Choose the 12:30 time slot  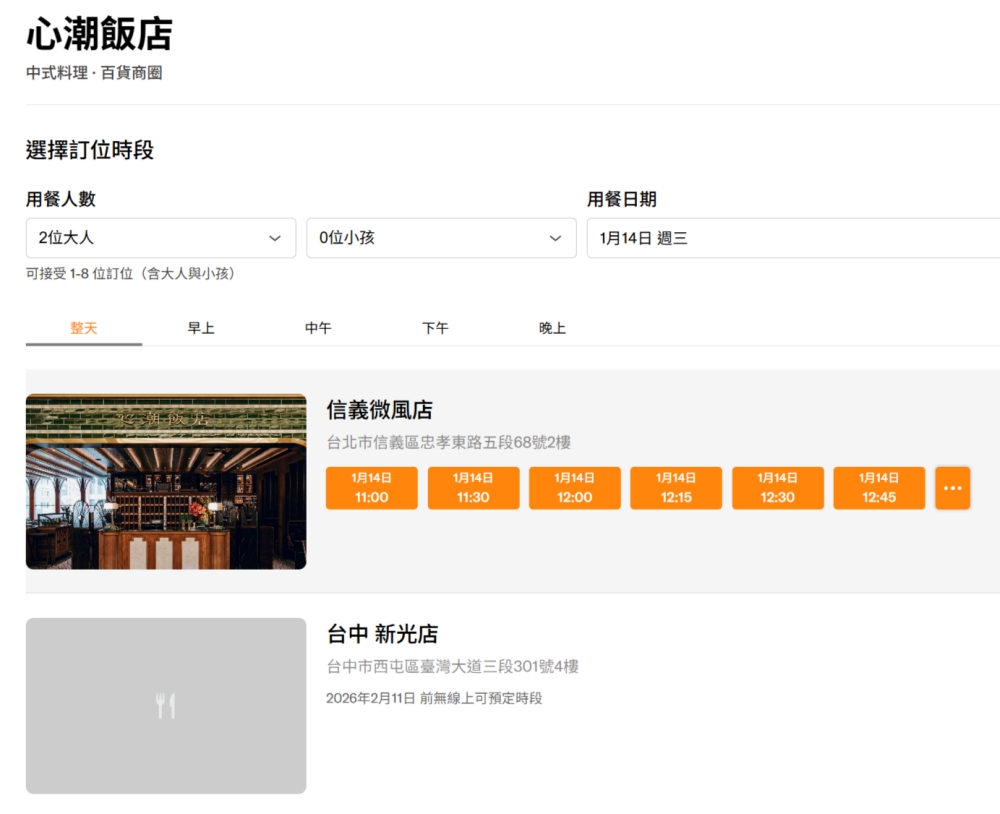click(777, 488)
